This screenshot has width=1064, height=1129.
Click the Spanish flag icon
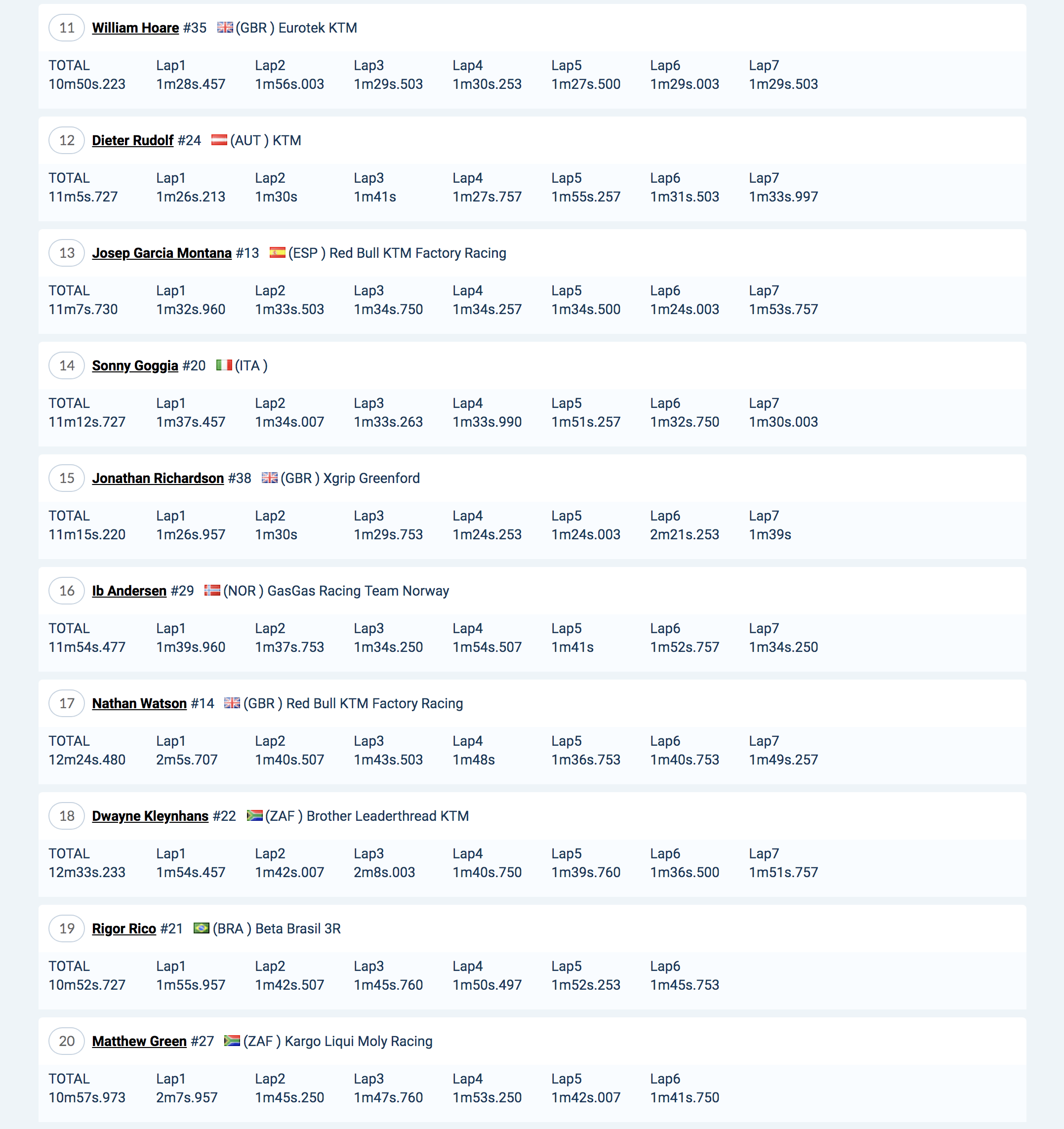click(277, 252)
